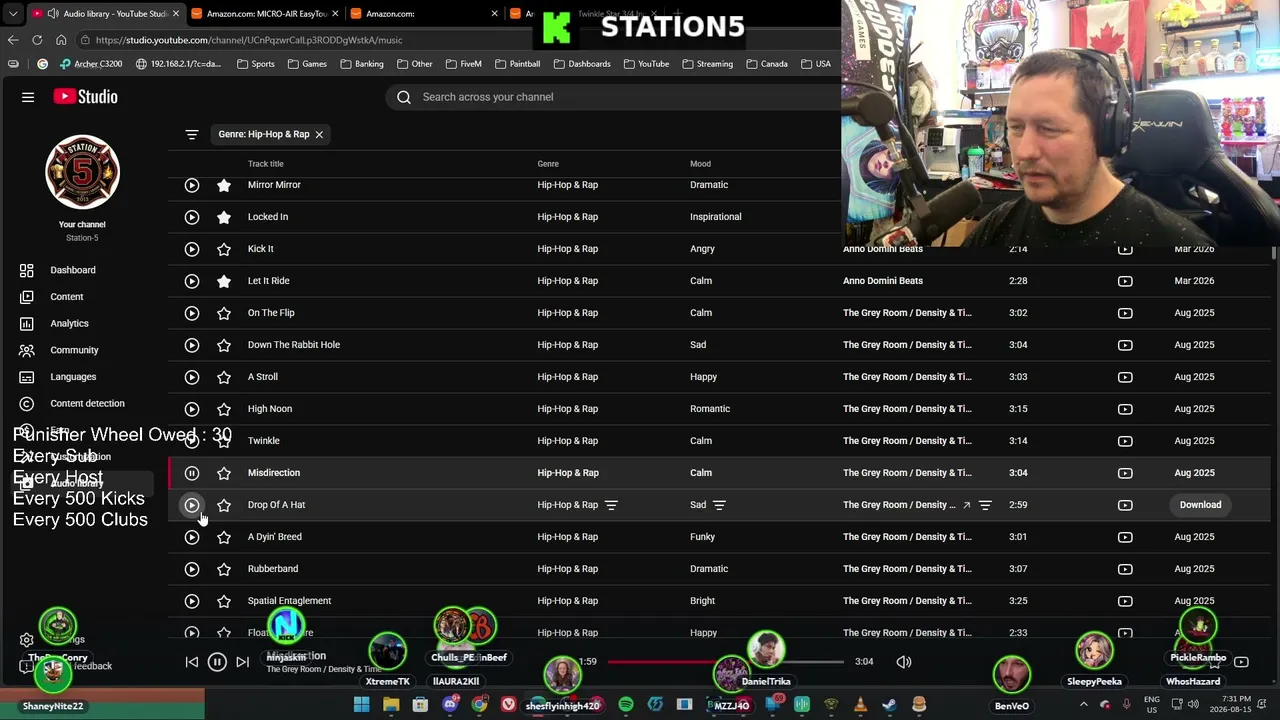Search across your channel field
The height and width of the screenshot is (720, 1280).
point(615,97)
